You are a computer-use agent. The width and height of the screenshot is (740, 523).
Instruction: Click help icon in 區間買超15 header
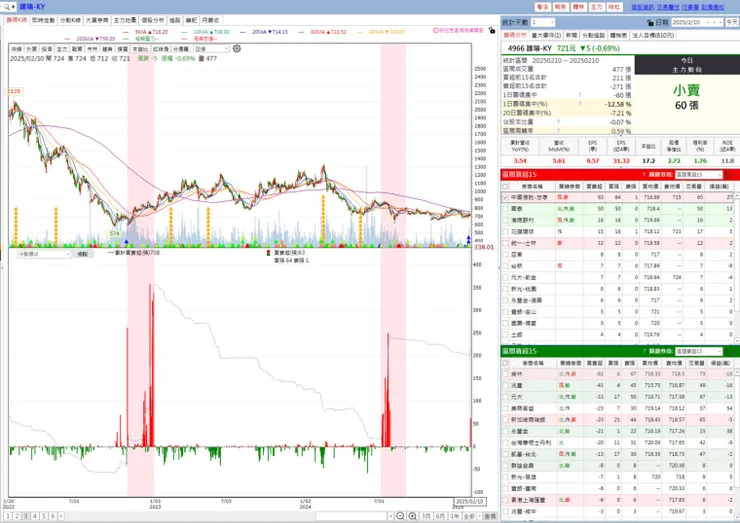pos(644,175)
